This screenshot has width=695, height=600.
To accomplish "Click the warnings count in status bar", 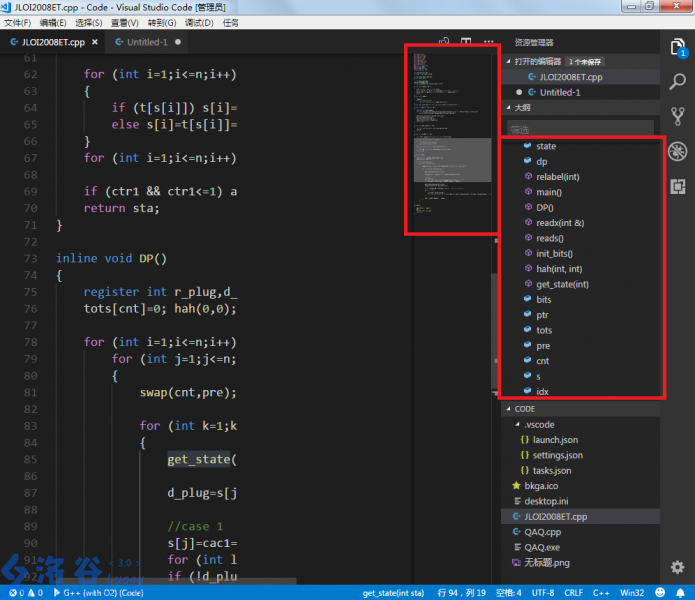I will tap(35, 593).
